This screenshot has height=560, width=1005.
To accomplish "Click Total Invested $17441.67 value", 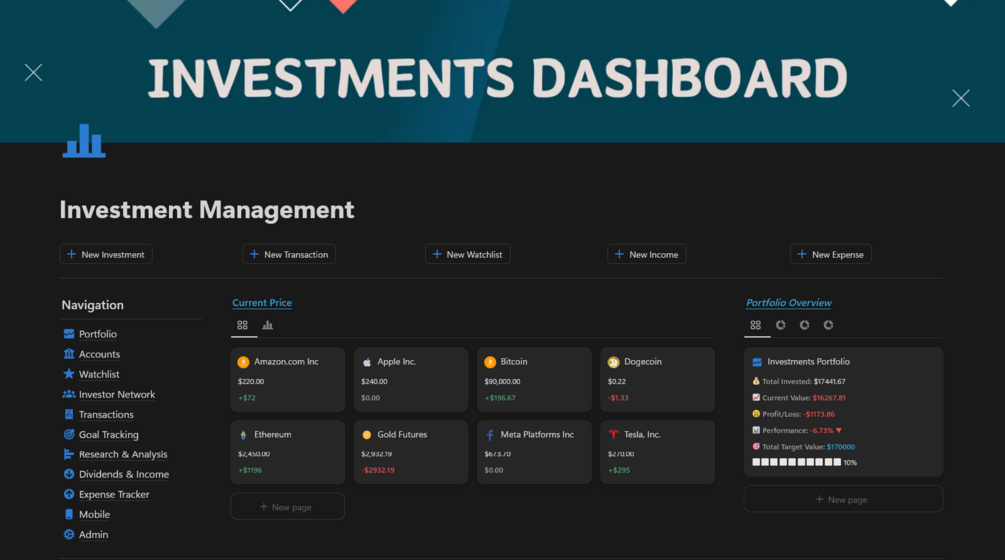I will tap(829, 381).
